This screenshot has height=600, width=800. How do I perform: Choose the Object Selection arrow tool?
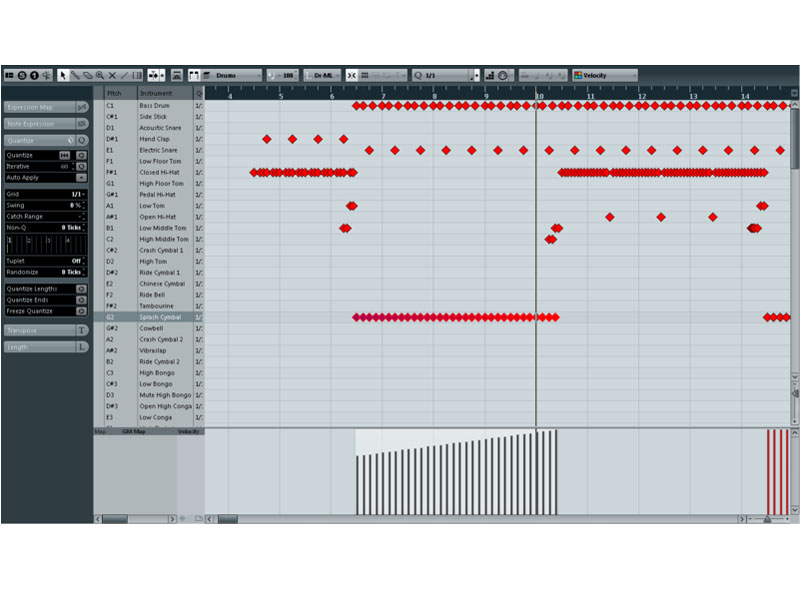coord(64,75)
